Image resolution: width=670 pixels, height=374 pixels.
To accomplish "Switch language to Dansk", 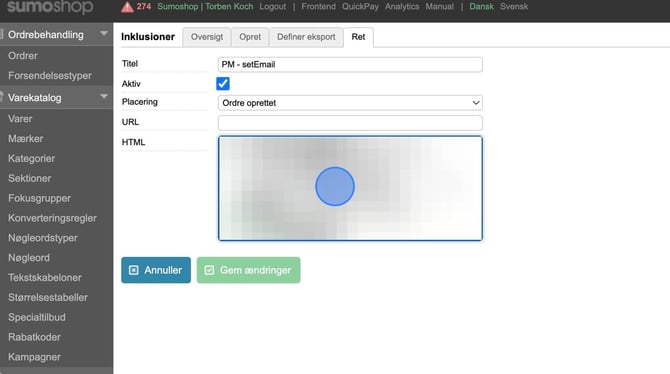I will pos(482,6).
